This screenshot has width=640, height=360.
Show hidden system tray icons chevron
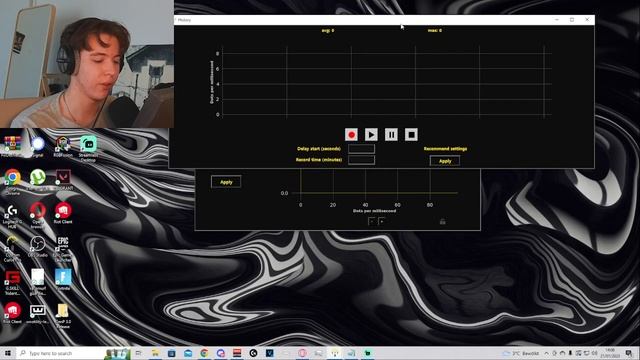(x=546, y=353)
